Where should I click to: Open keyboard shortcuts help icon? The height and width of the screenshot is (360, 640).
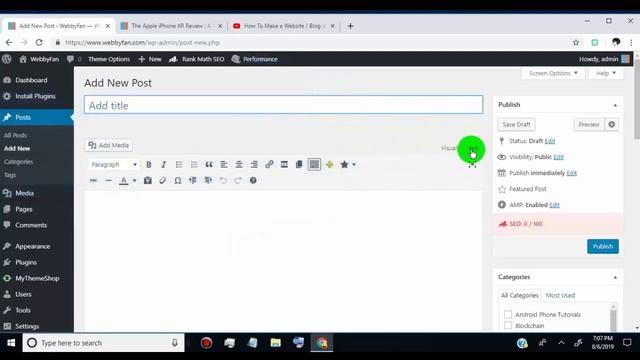click(x=253, y=180)
